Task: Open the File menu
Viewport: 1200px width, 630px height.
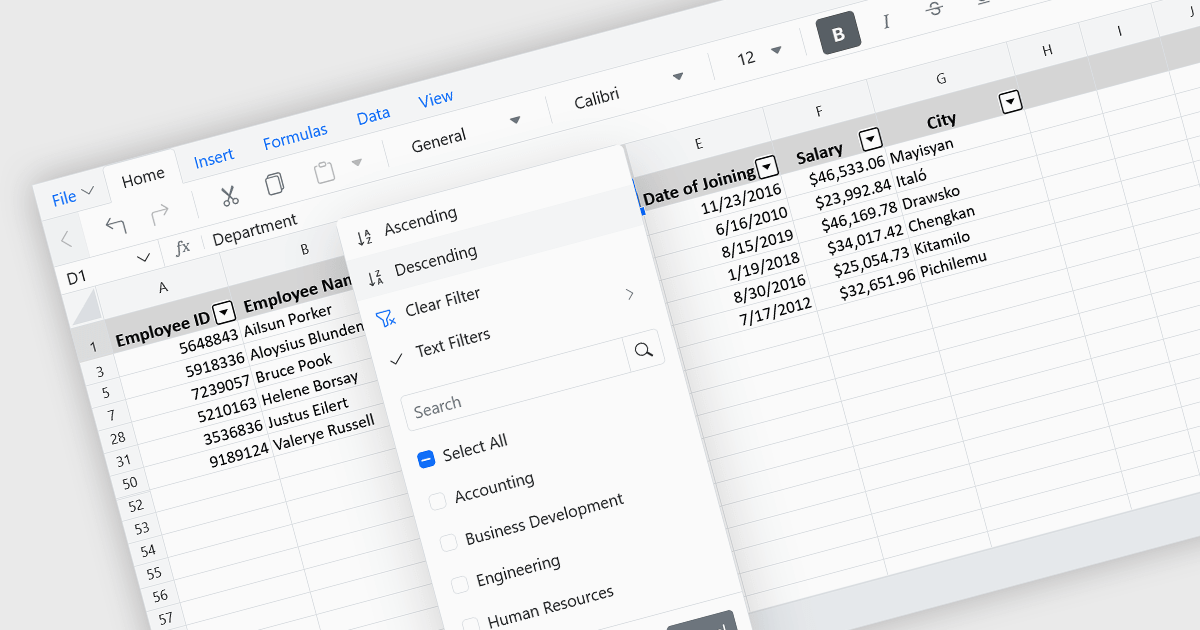Action: point(72,195)
